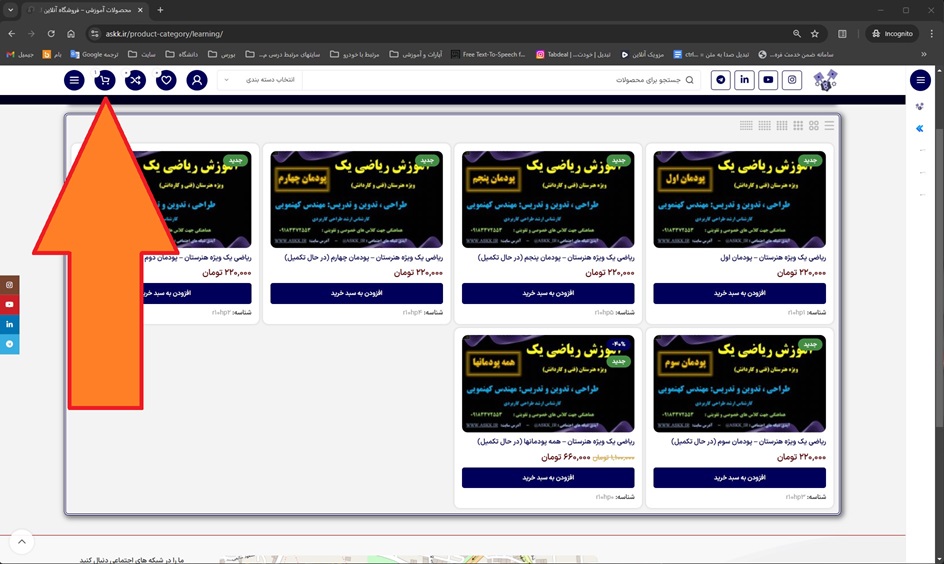The width and height of the screenshot is (944, 564).
Task: Open the right-side round hamburger menu
Action: click(920, 80)
